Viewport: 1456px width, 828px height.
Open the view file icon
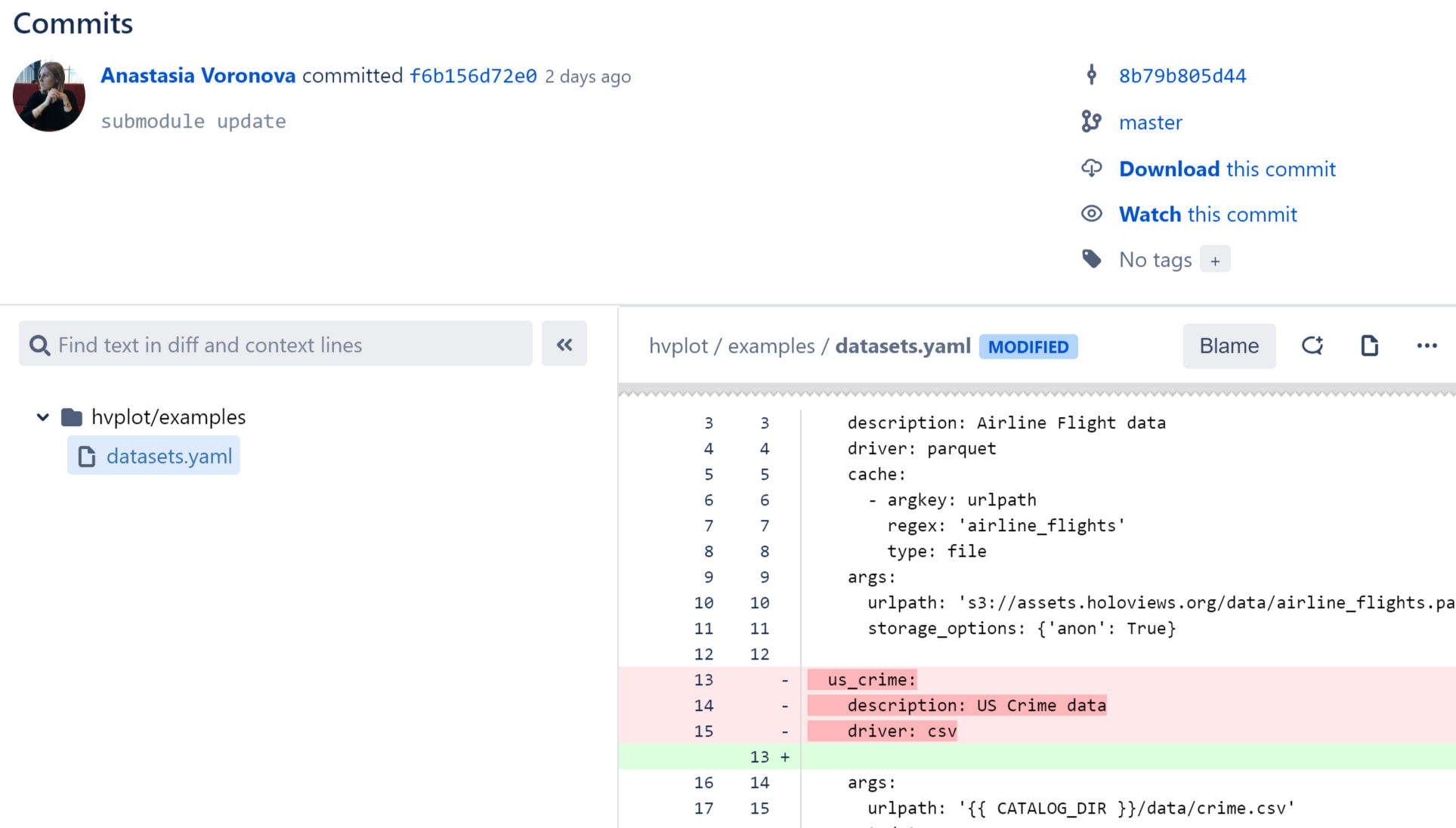click(1369, 346)
